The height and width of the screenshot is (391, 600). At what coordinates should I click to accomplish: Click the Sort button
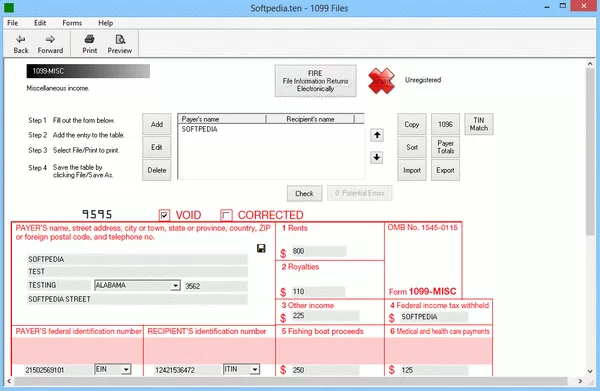click(x=412, y=147)
